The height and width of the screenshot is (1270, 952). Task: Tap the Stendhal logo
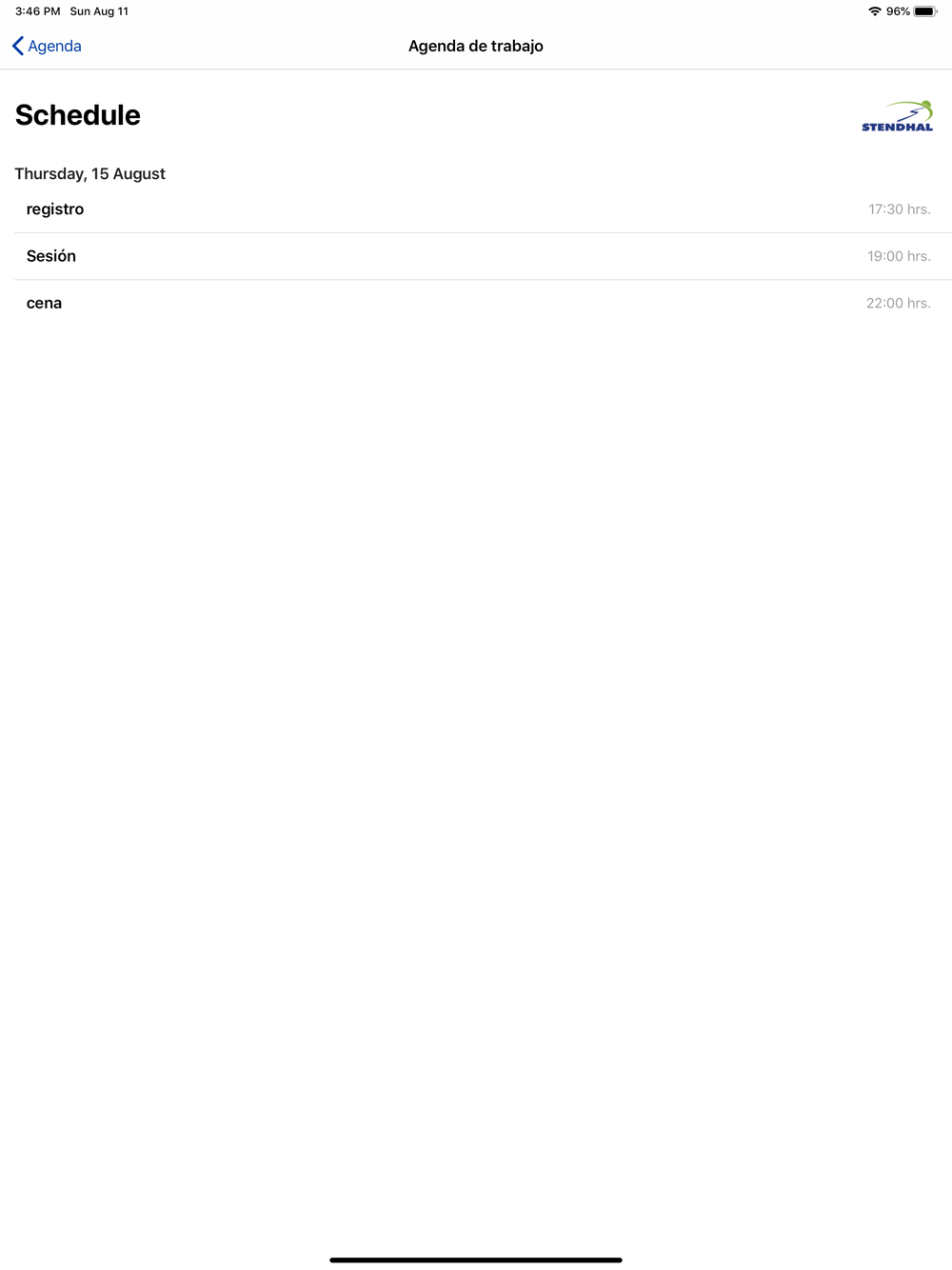897,116
